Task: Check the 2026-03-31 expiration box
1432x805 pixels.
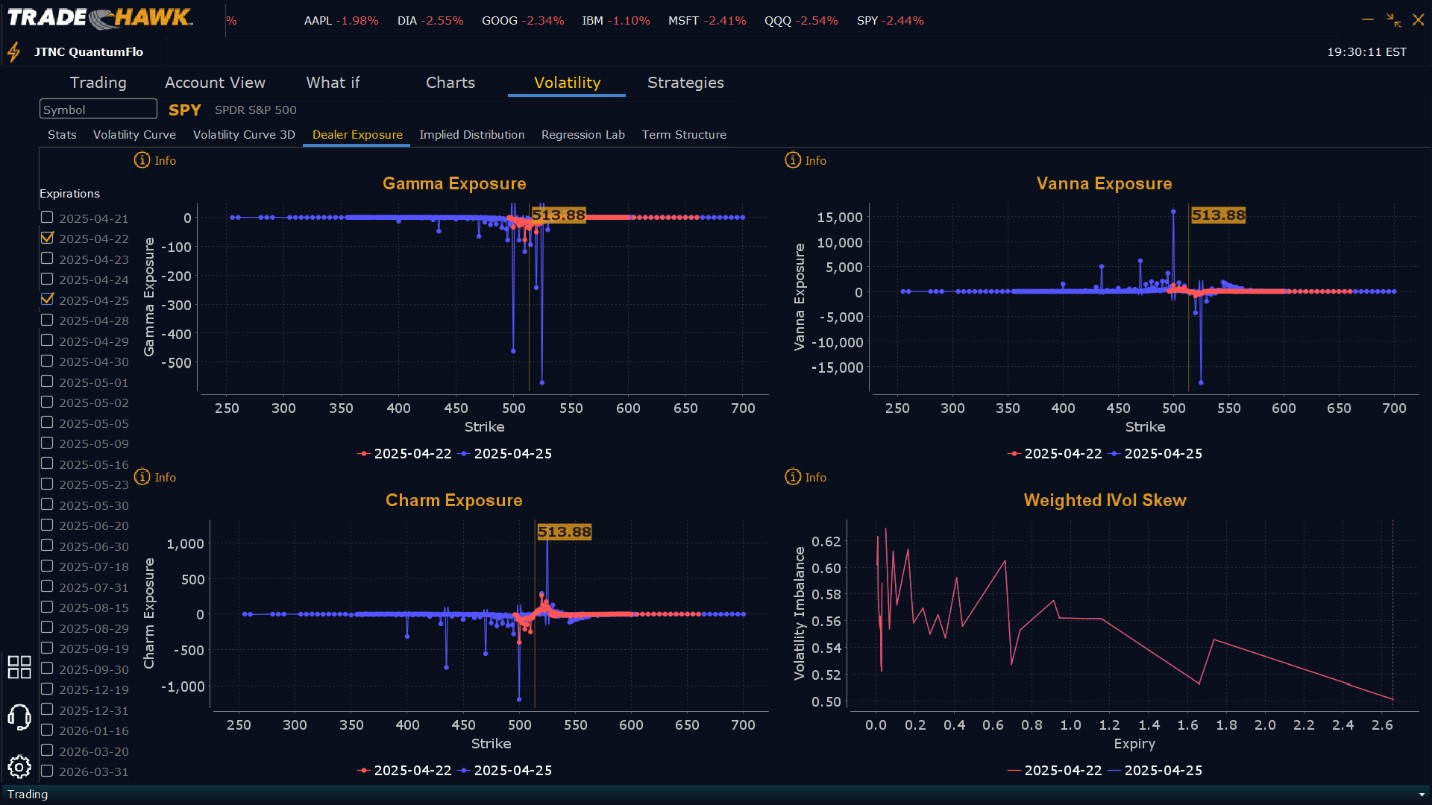Action: pos(47,771)
